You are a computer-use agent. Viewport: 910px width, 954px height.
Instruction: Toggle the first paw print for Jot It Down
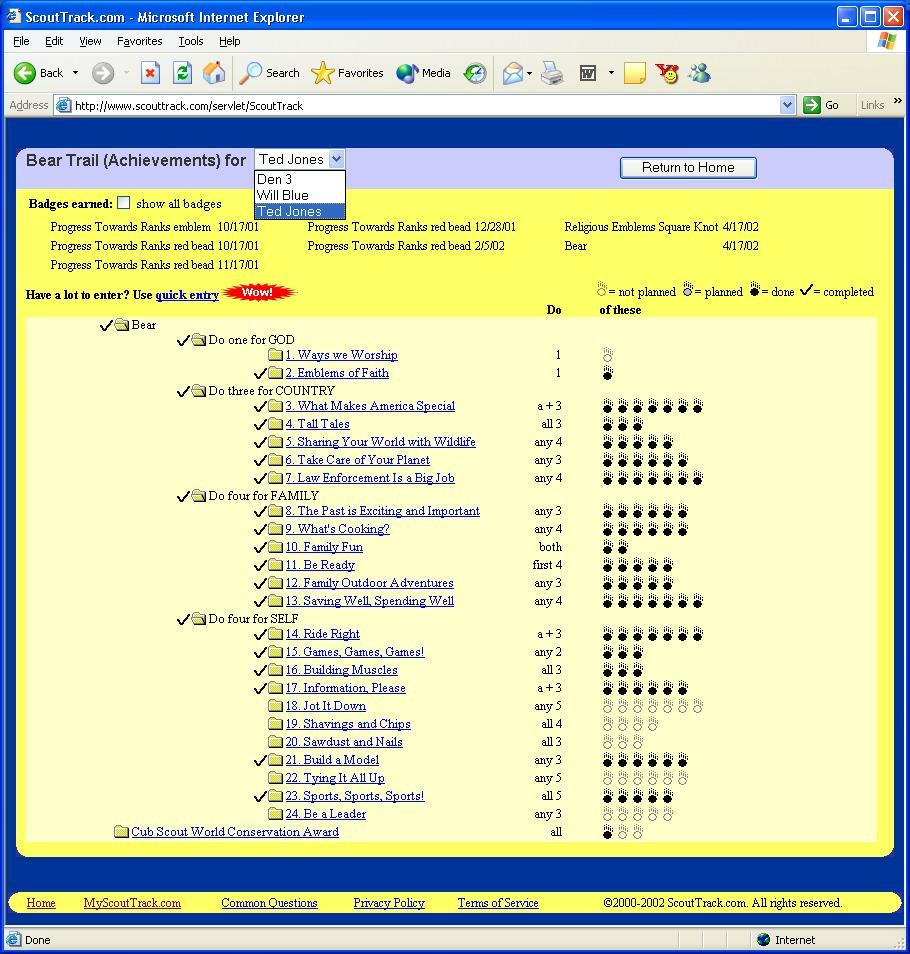[608, 706]
